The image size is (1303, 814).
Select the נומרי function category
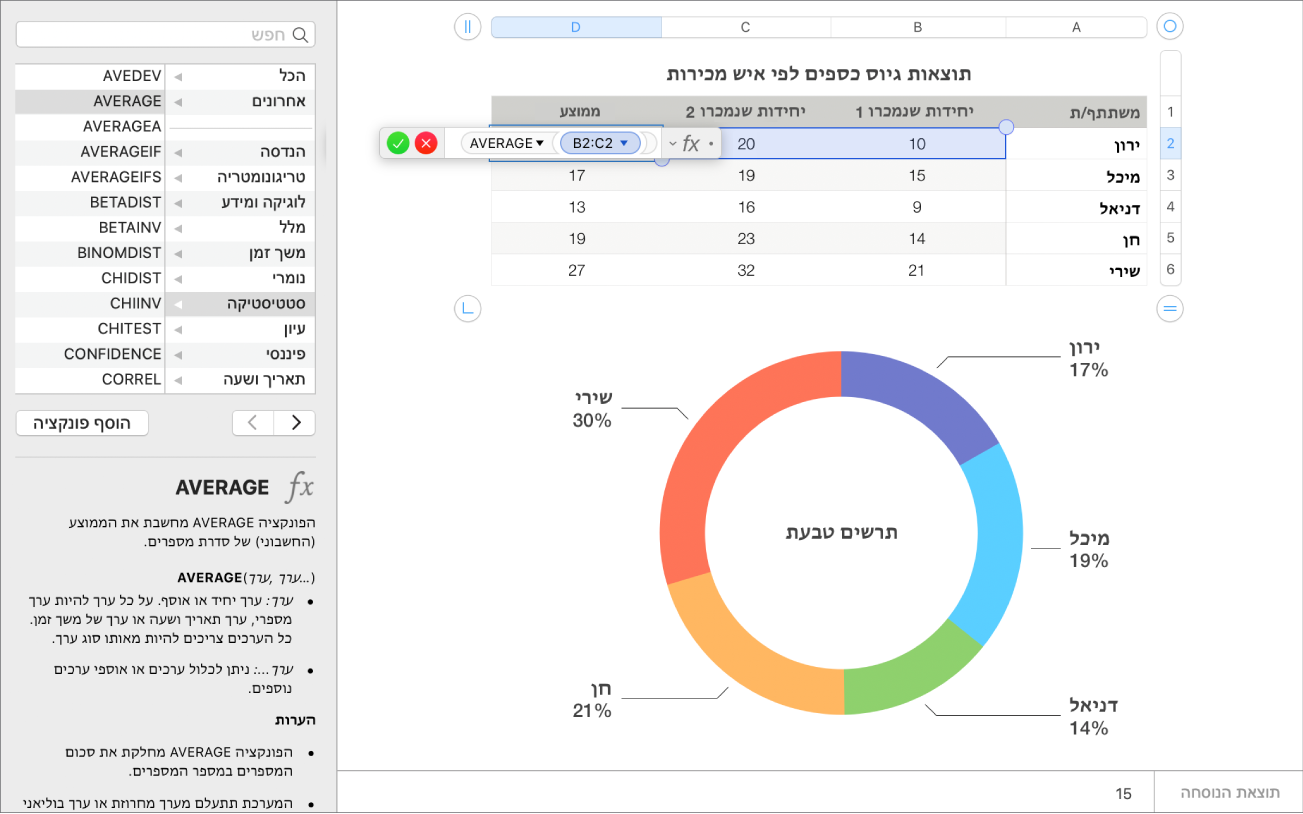[x=240, y=278]
